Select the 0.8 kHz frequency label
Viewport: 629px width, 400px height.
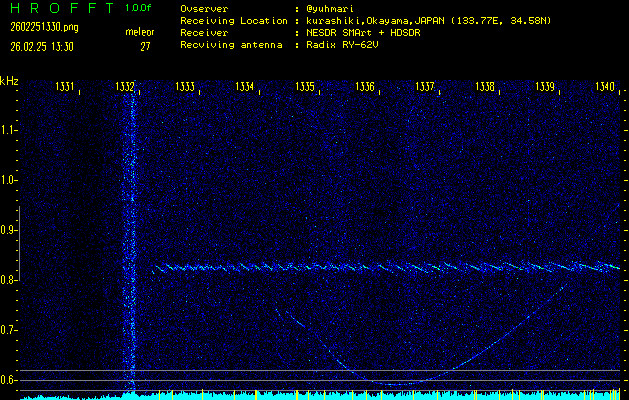tap(9, 280)
